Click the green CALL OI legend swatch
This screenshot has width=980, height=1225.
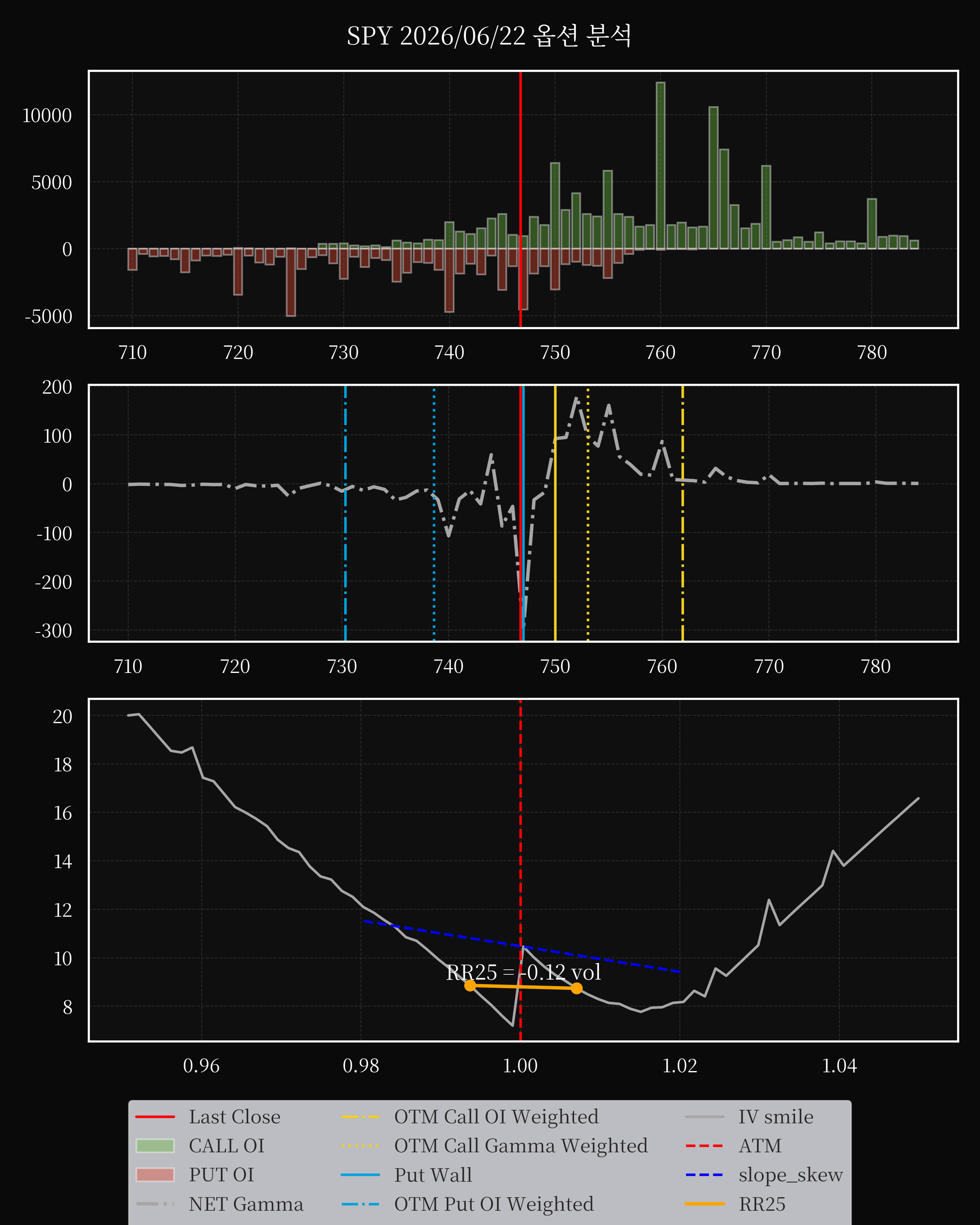pyautogui.click(x=155, y=1146)
